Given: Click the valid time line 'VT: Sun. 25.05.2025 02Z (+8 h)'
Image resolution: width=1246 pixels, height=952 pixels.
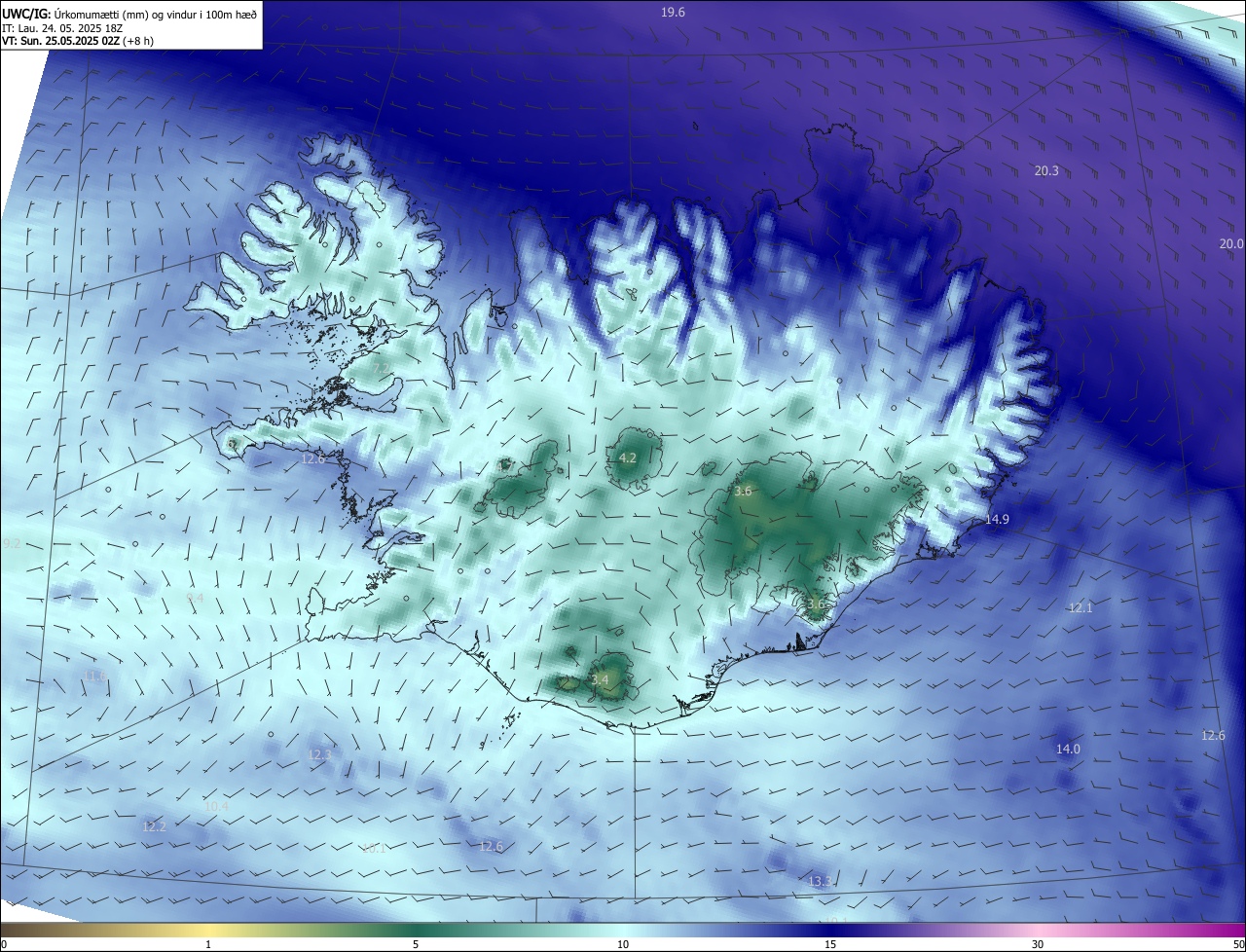Looking at the screenshot, I should [x=78, y=41].
